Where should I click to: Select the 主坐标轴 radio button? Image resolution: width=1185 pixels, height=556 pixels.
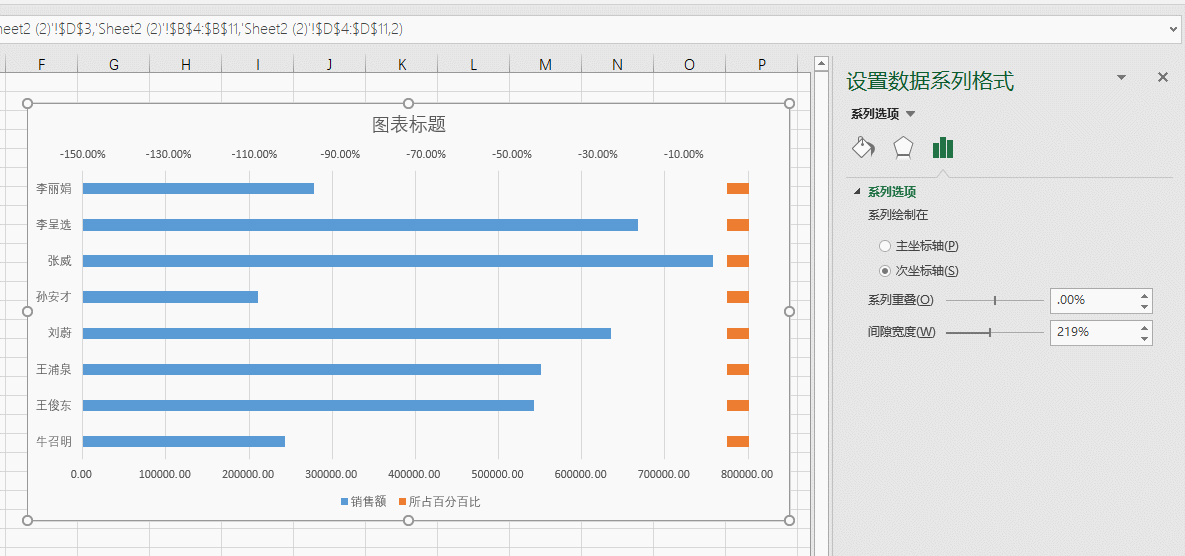[x=885, y=246]
